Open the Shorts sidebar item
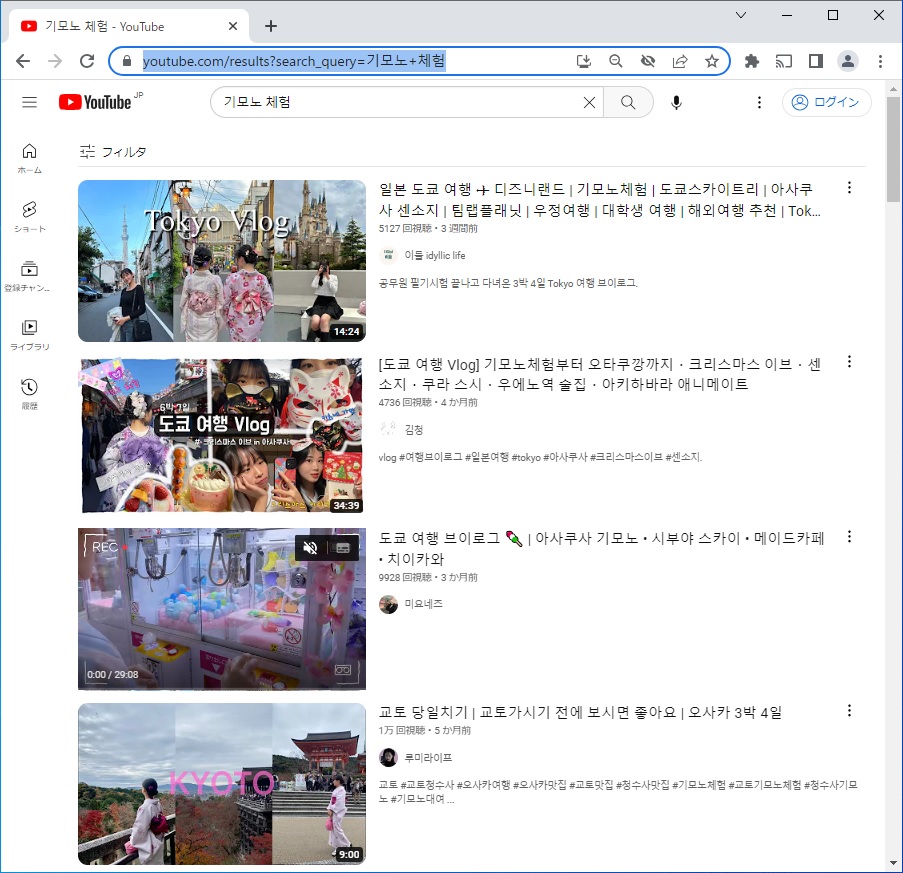The height and width of the screenshot is (873, 903). coord(29,216)
